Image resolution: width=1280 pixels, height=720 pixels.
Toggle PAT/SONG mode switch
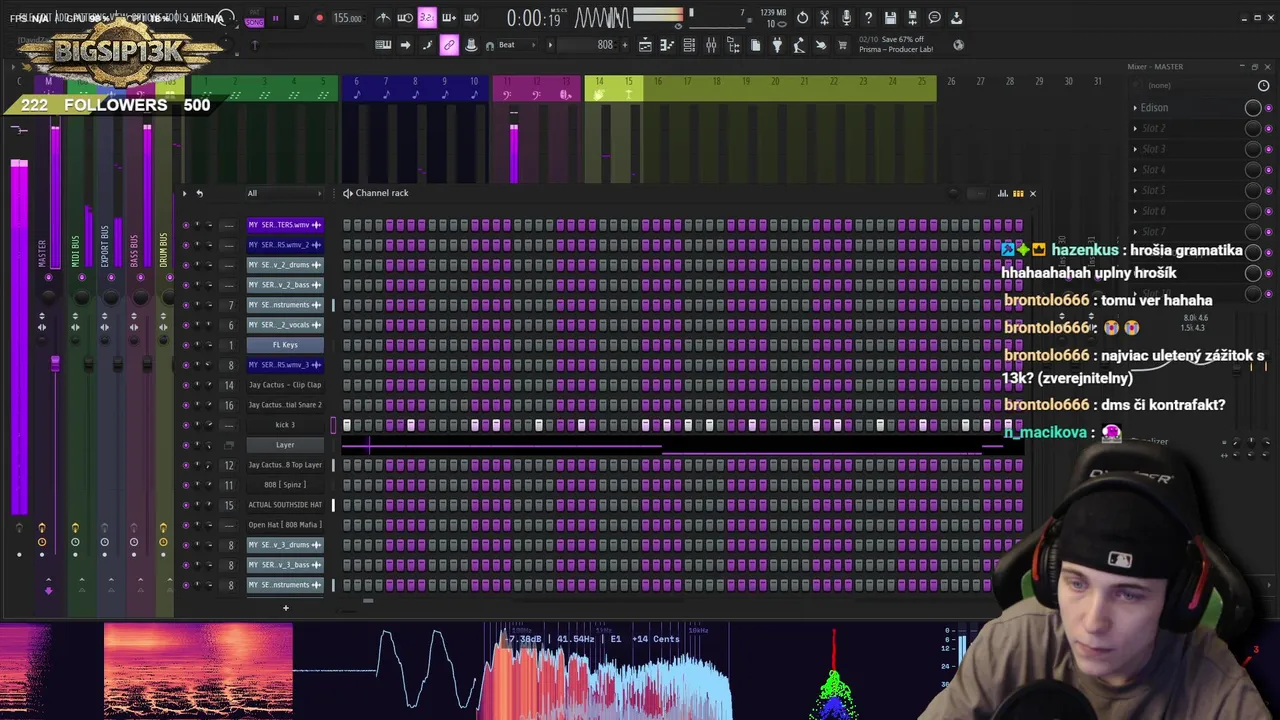pos(254,18)
